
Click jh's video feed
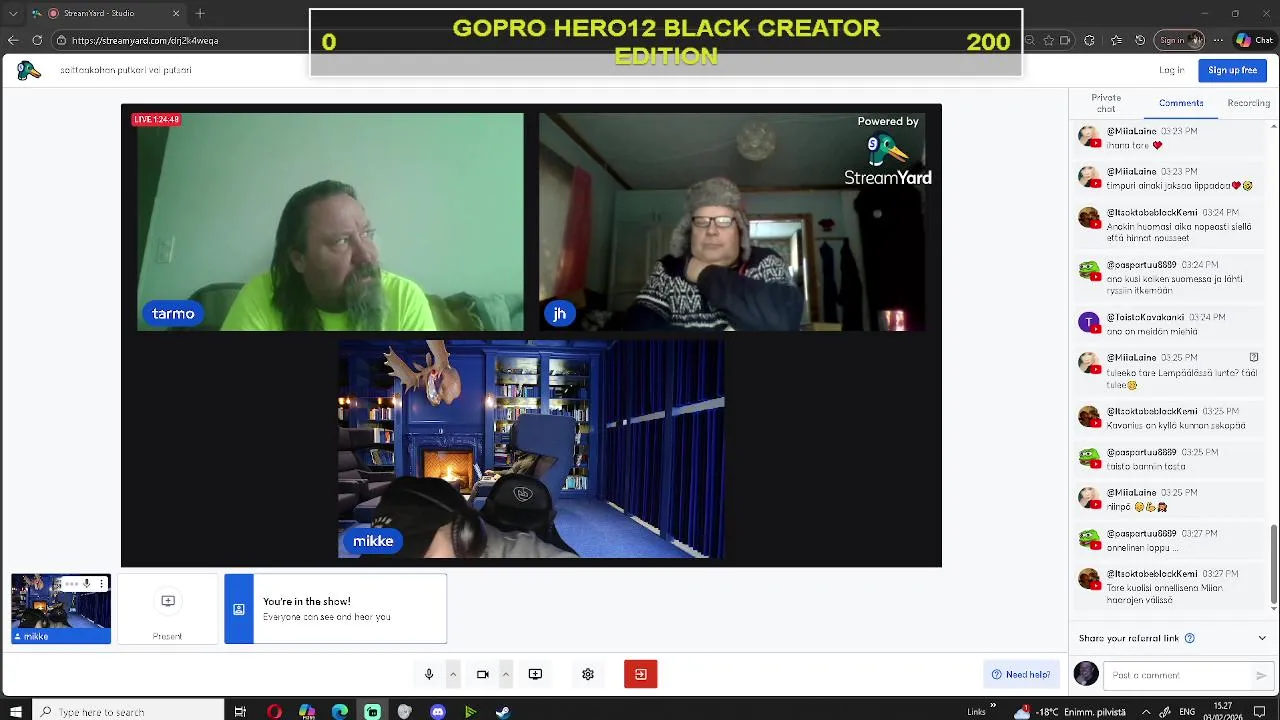(x=732, y=221)
